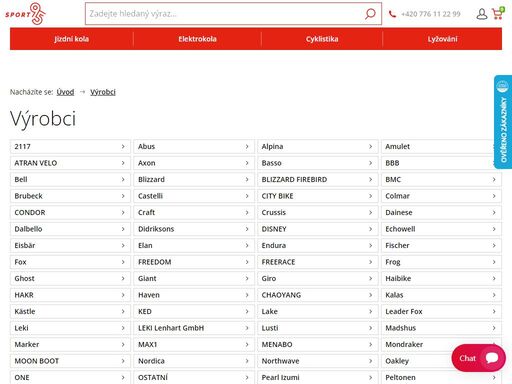Viewport: 512px width, 384px height.
Task: Click the red phone icon
Action: (x=392, y=14)
